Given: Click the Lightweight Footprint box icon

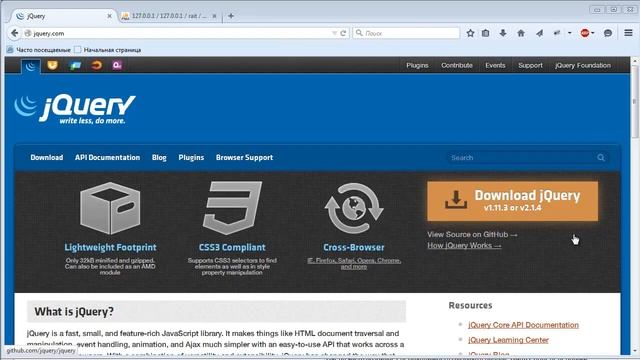Looking at the screenshot, I should [110, 208].
